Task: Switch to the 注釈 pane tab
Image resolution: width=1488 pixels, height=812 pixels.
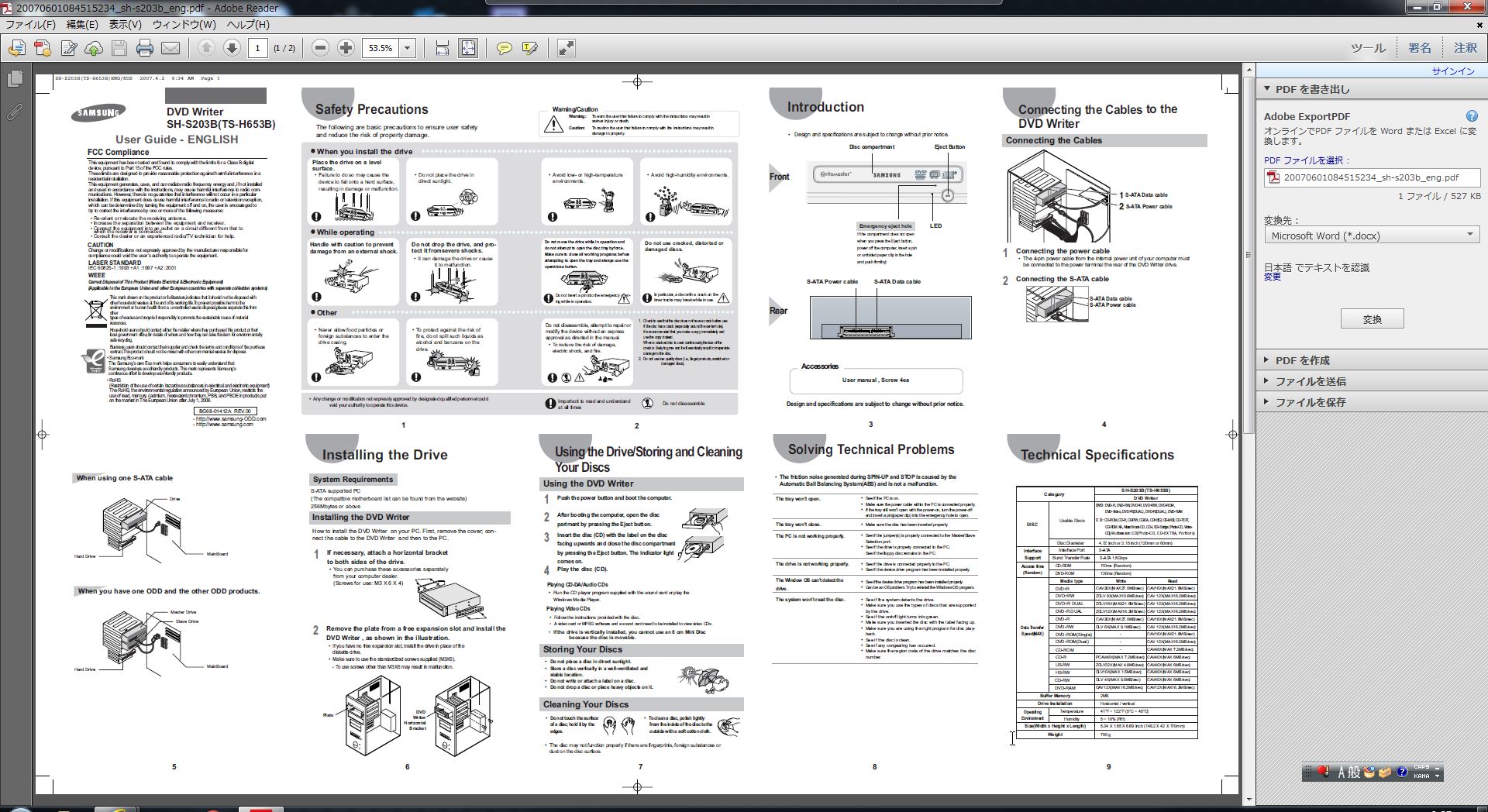Action: click(1465, 48)
